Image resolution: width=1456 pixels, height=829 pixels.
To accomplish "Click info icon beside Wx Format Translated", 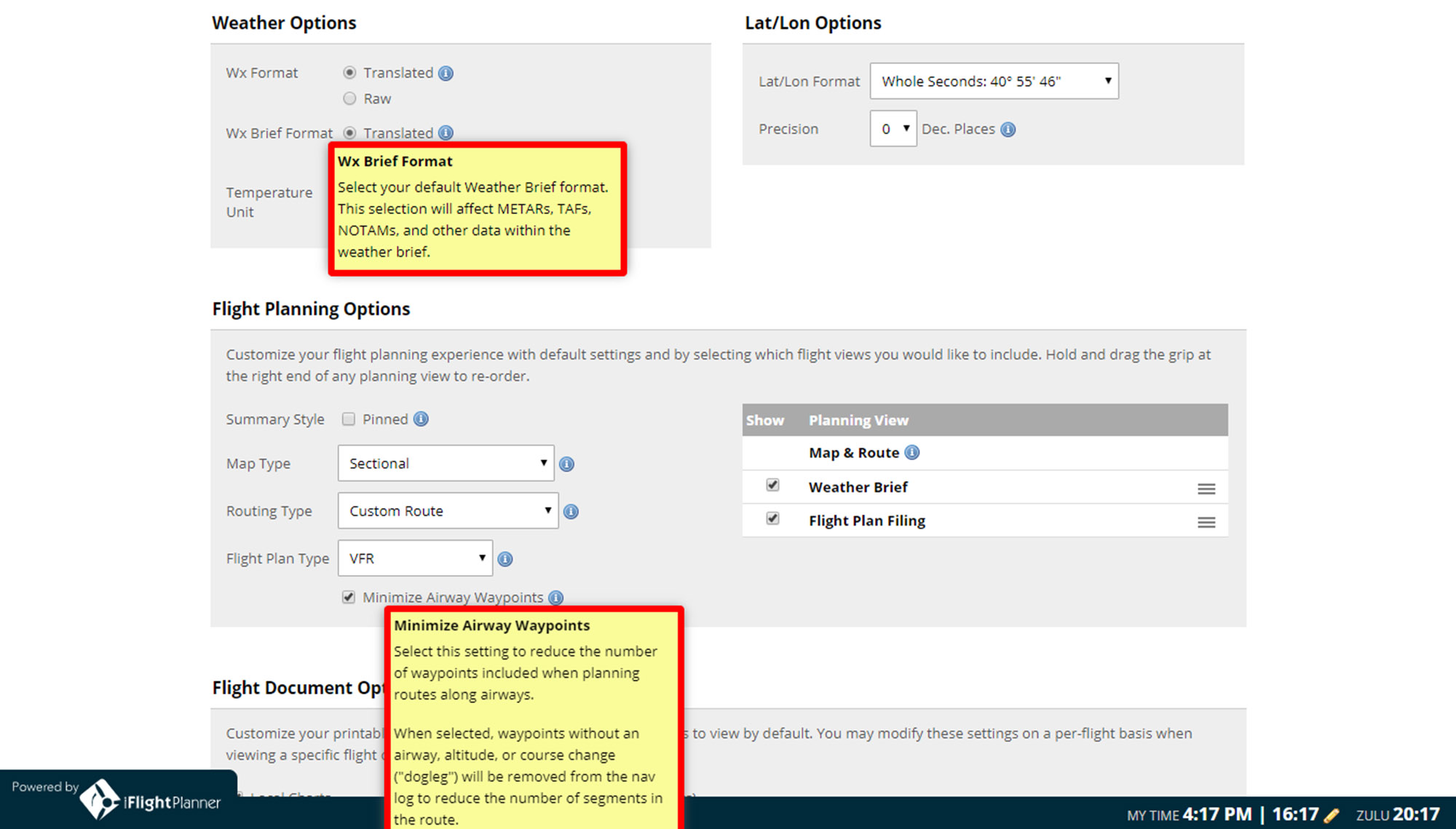I will 446,74.
